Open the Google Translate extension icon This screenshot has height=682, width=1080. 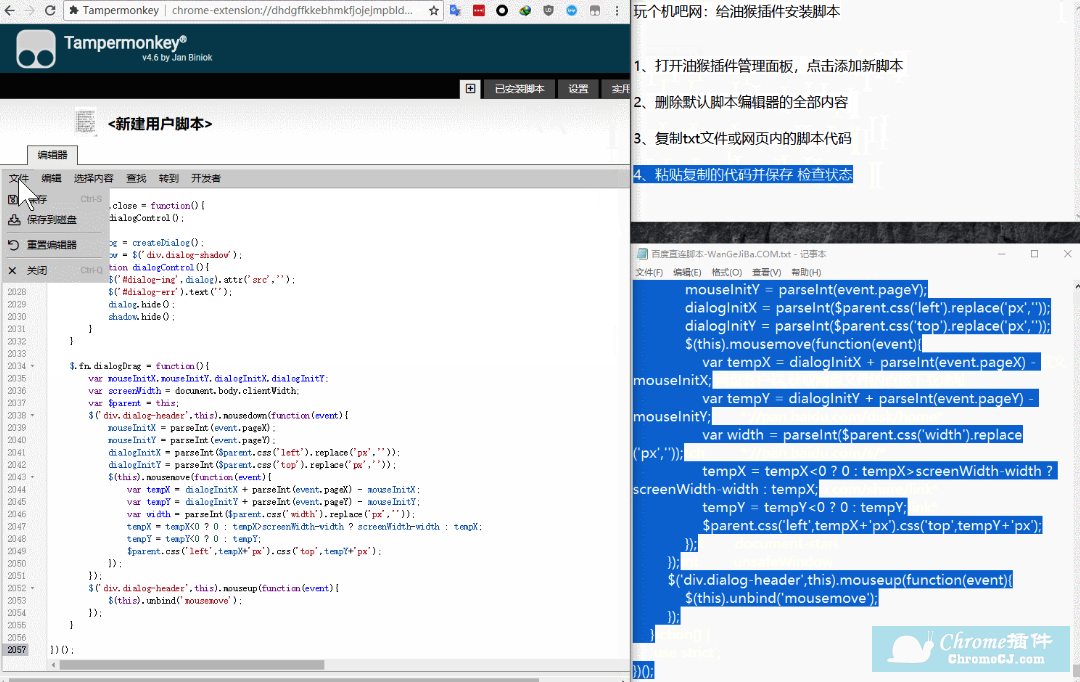coord(456,11)
